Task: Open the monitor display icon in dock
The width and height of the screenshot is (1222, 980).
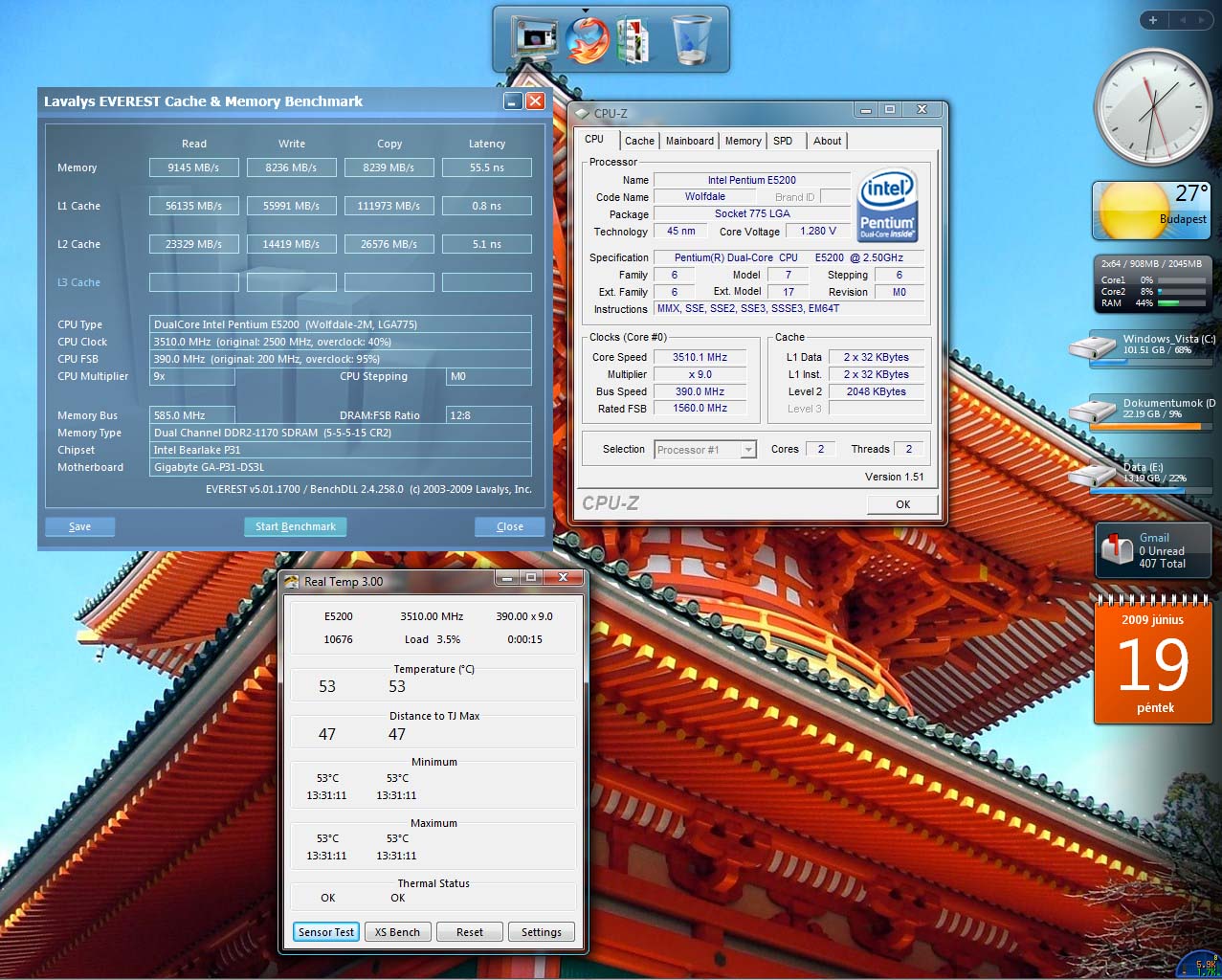Action: [535, 40]
